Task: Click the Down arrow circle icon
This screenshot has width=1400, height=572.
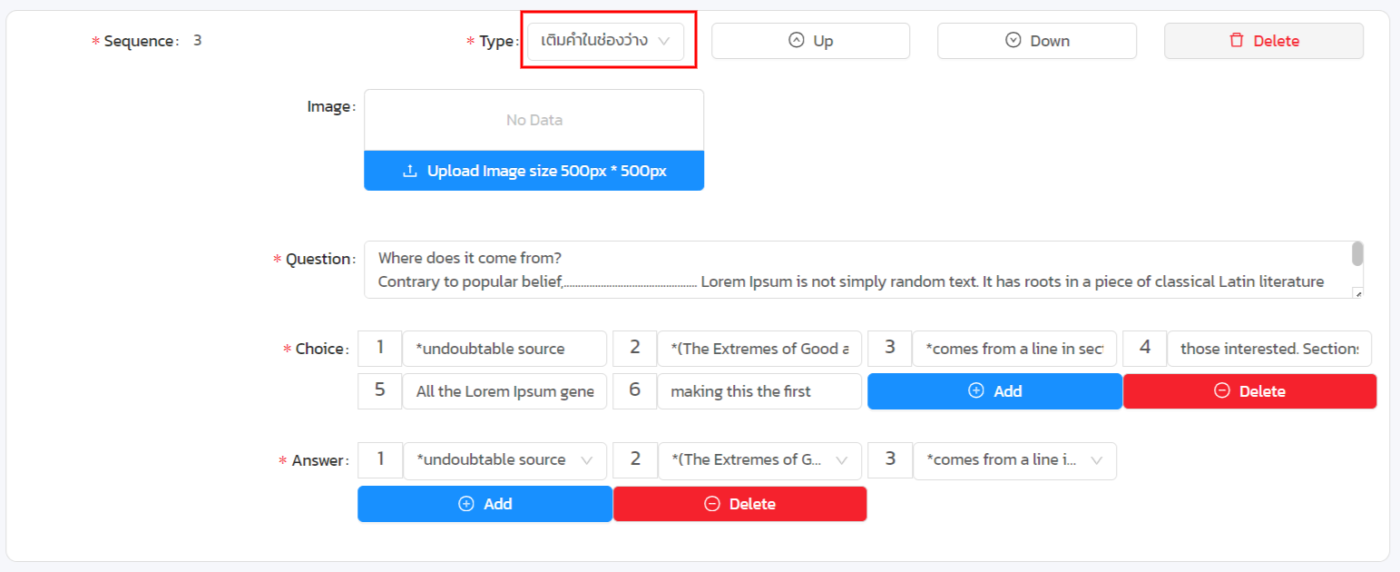Action: (1013, 41)
